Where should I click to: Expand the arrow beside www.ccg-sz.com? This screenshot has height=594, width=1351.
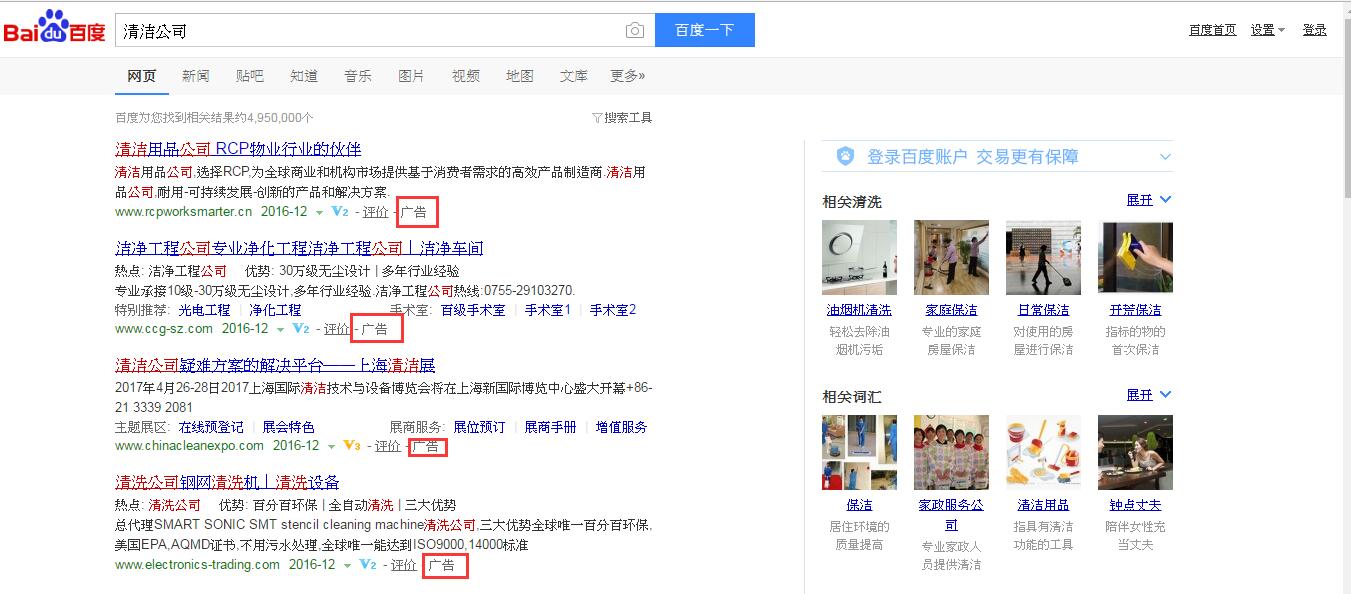tap(281, 329)
